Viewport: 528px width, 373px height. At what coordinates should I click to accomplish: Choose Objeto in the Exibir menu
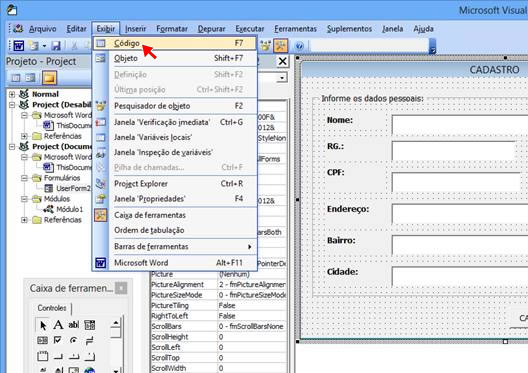pos(175,58)
